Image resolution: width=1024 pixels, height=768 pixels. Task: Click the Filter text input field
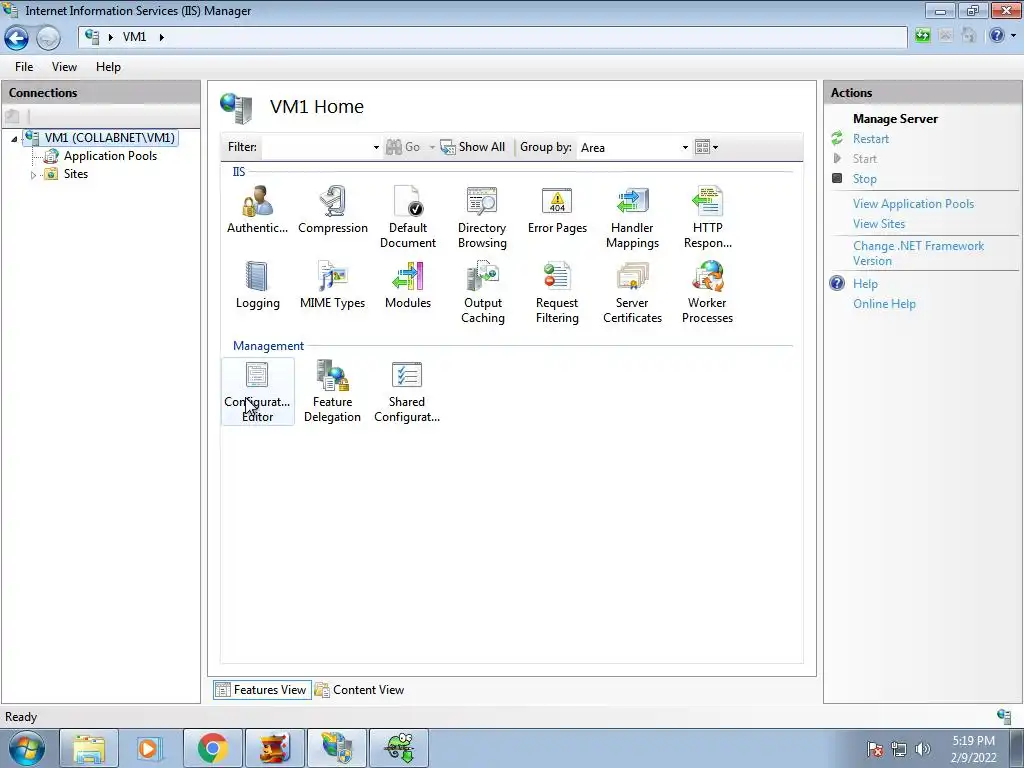pyautogui.click(x=316, y=148)
